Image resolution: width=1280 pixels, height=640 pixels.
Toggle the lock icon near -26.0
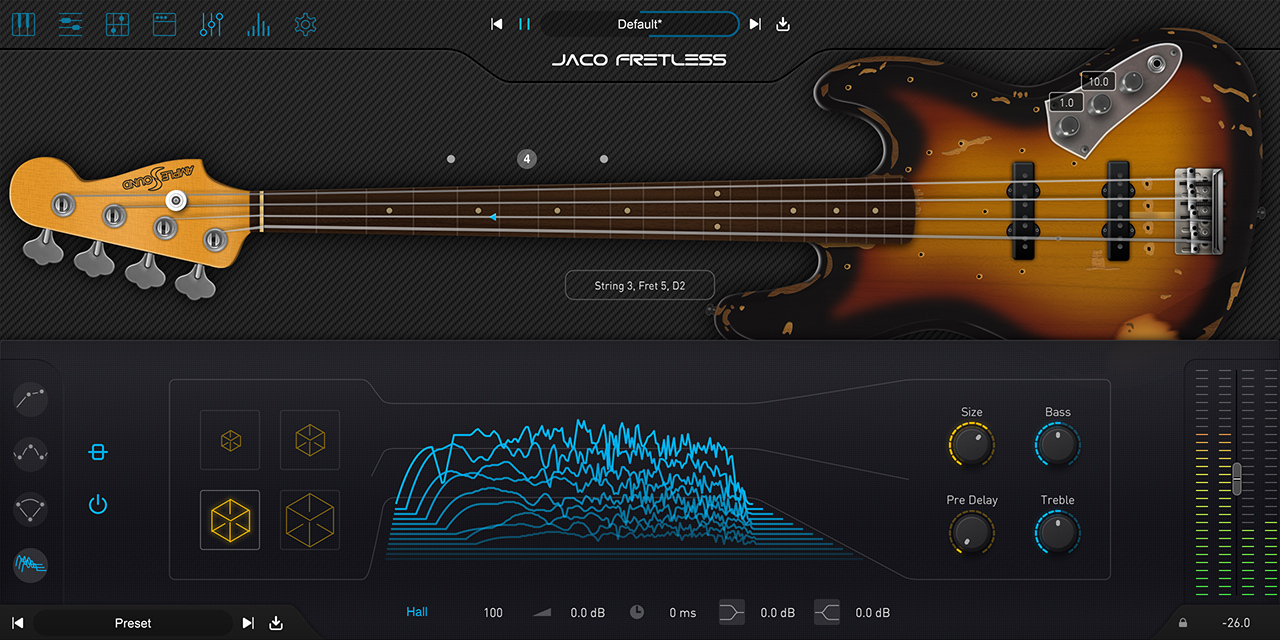coord(1183,623)
